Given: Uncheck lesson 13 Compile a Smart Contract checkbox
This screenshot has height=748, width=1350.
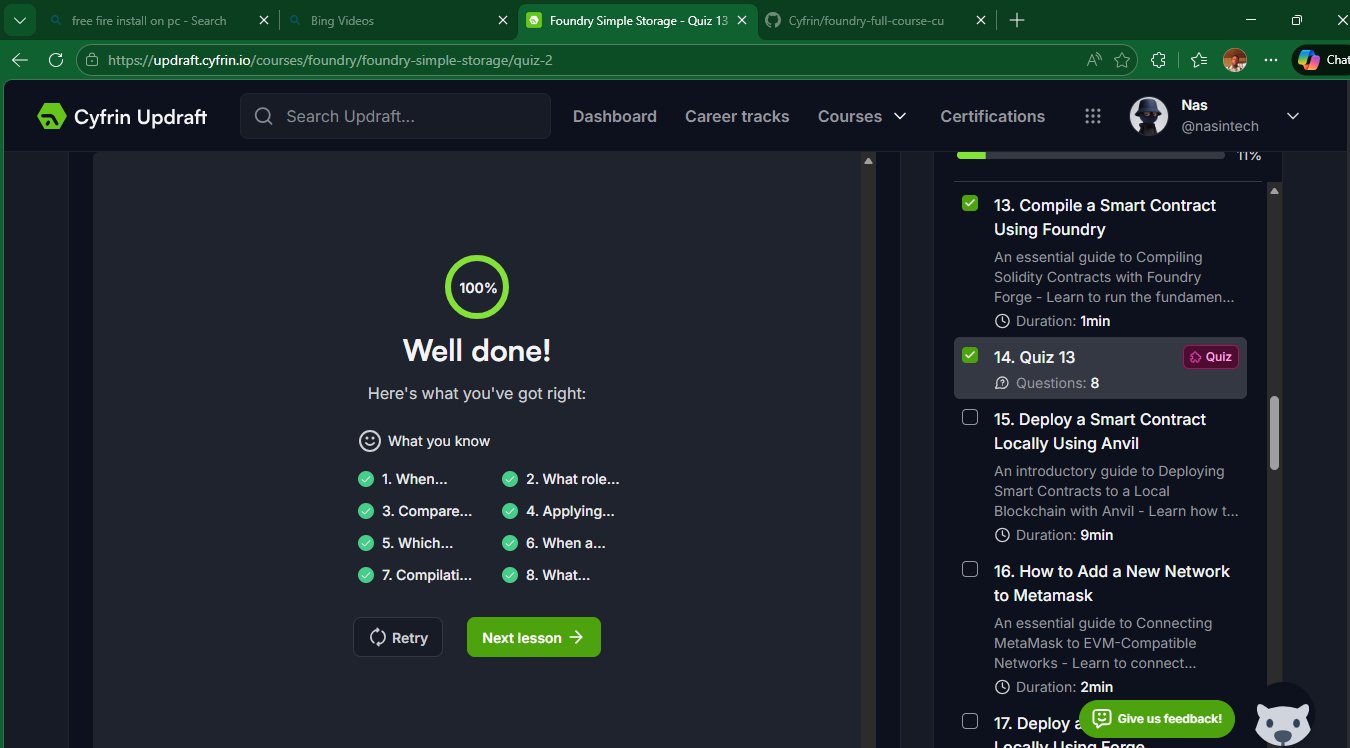Looking at the screenshot, I should 970,204.
